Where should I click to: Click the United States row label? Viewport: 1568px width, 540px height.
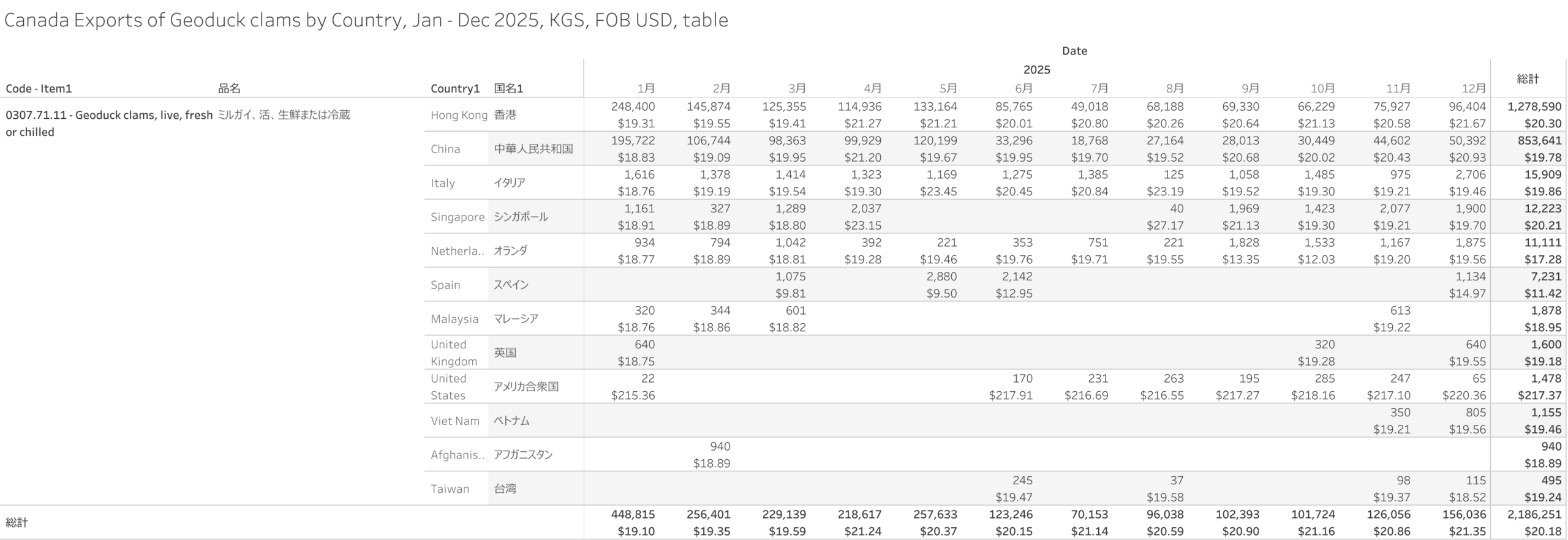(448, 387)
